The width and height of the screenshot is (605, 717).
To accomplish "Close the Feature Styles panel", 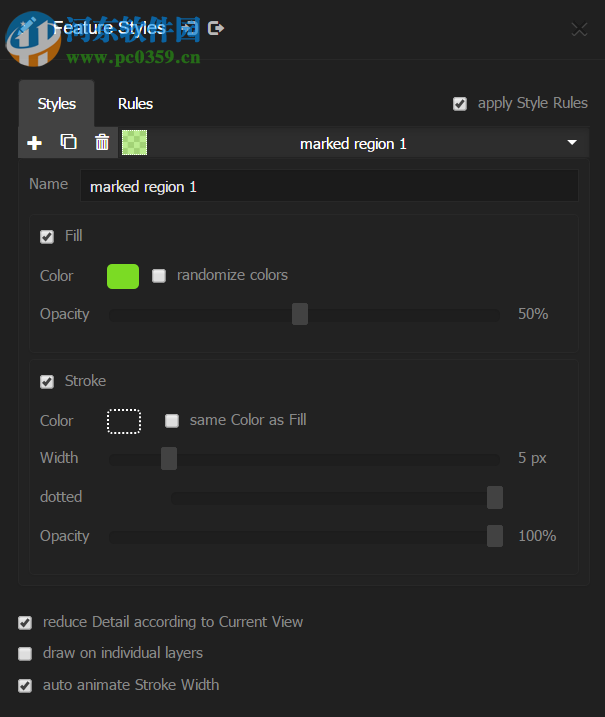I will click(x=579, y=29).
